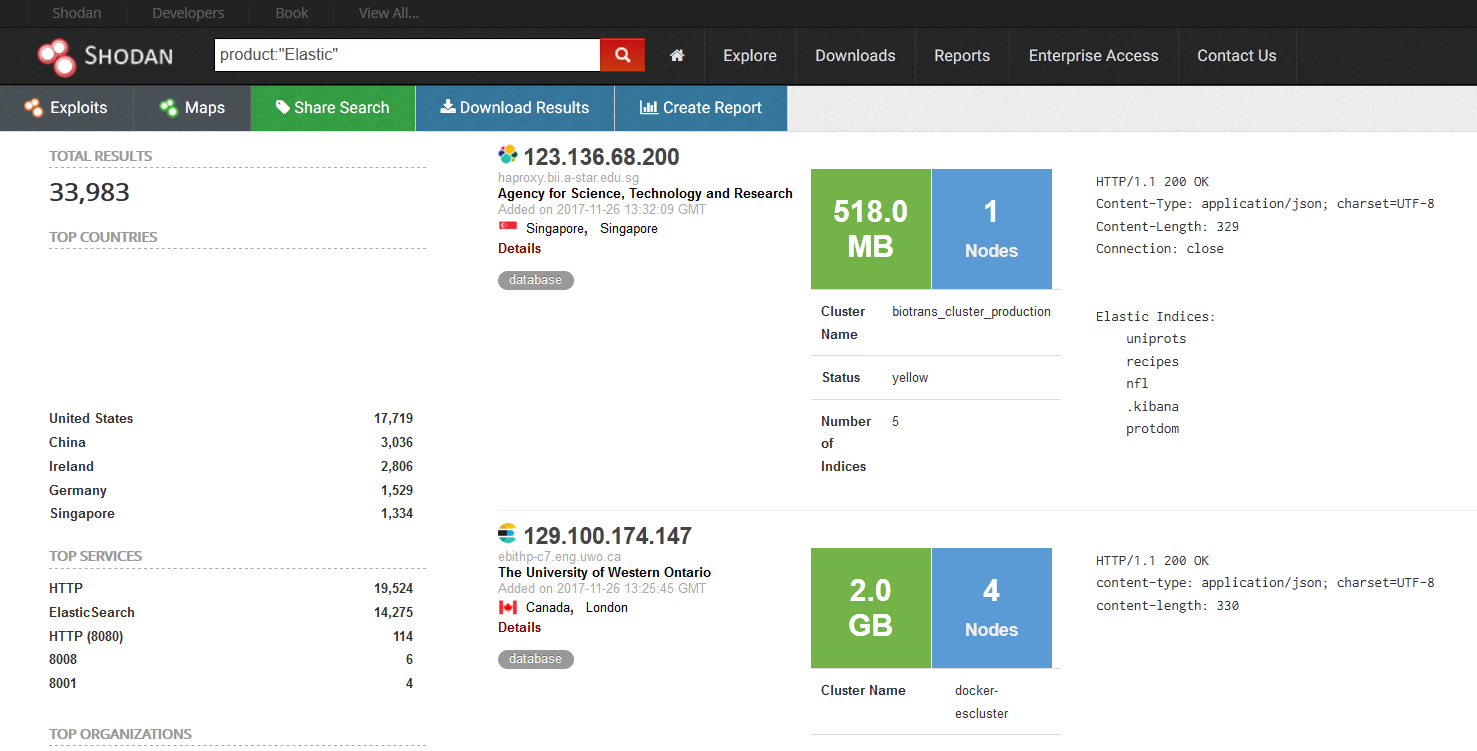Open the Downloads menu

855,56
